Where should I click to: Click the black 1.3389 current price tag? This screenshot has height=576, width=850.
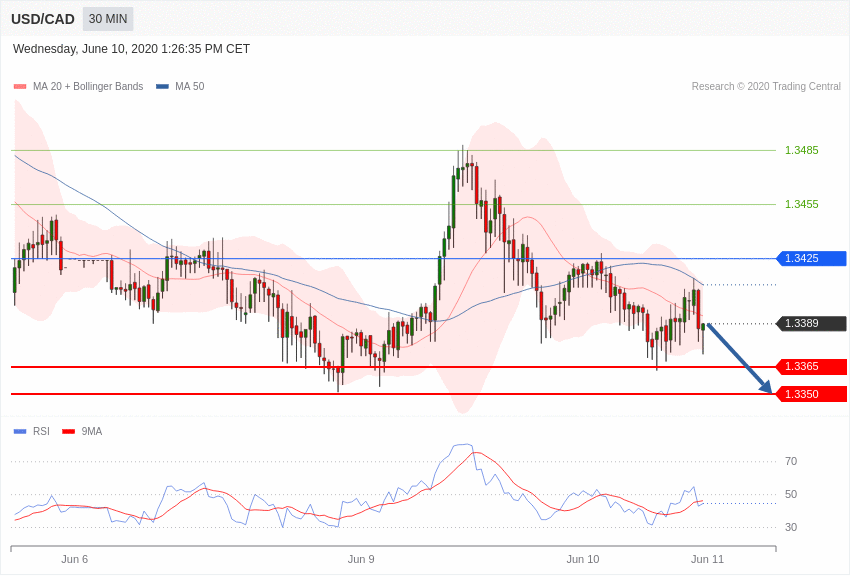(812, 323)
